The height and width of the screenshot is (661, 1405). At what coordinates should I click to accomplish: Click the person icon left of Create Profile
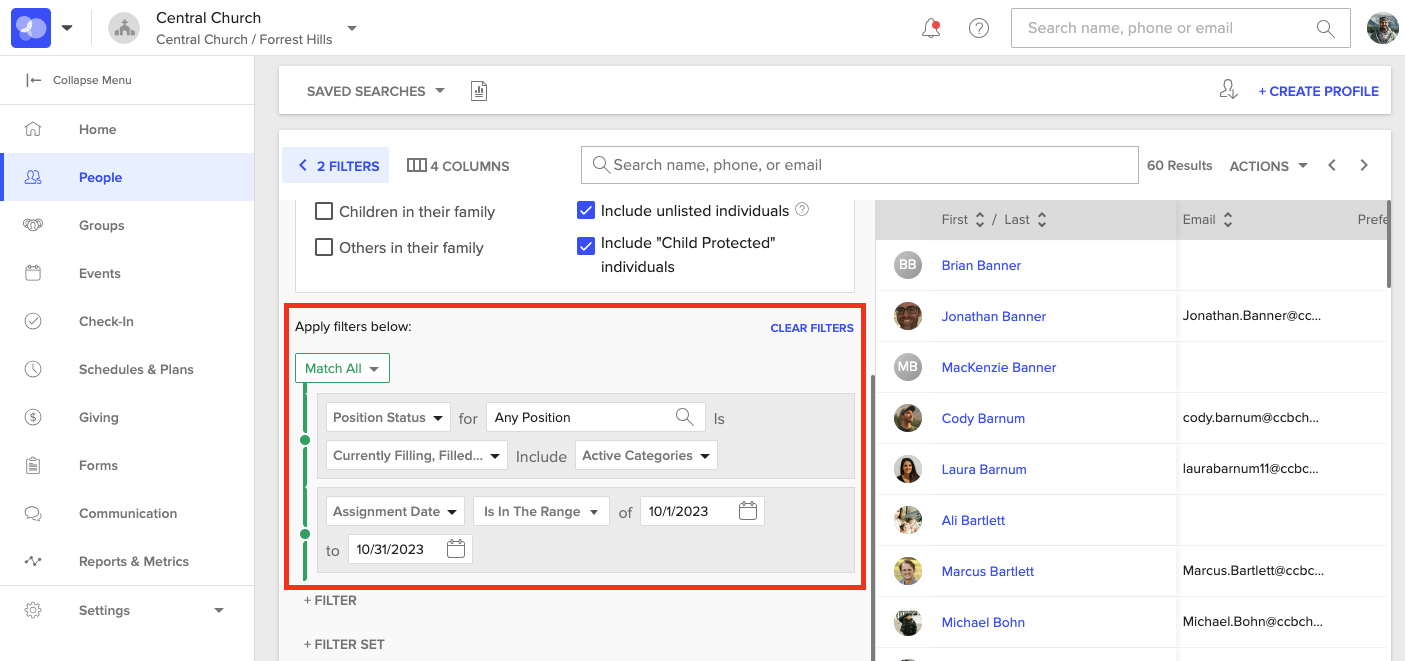[x=1228, y=90]
